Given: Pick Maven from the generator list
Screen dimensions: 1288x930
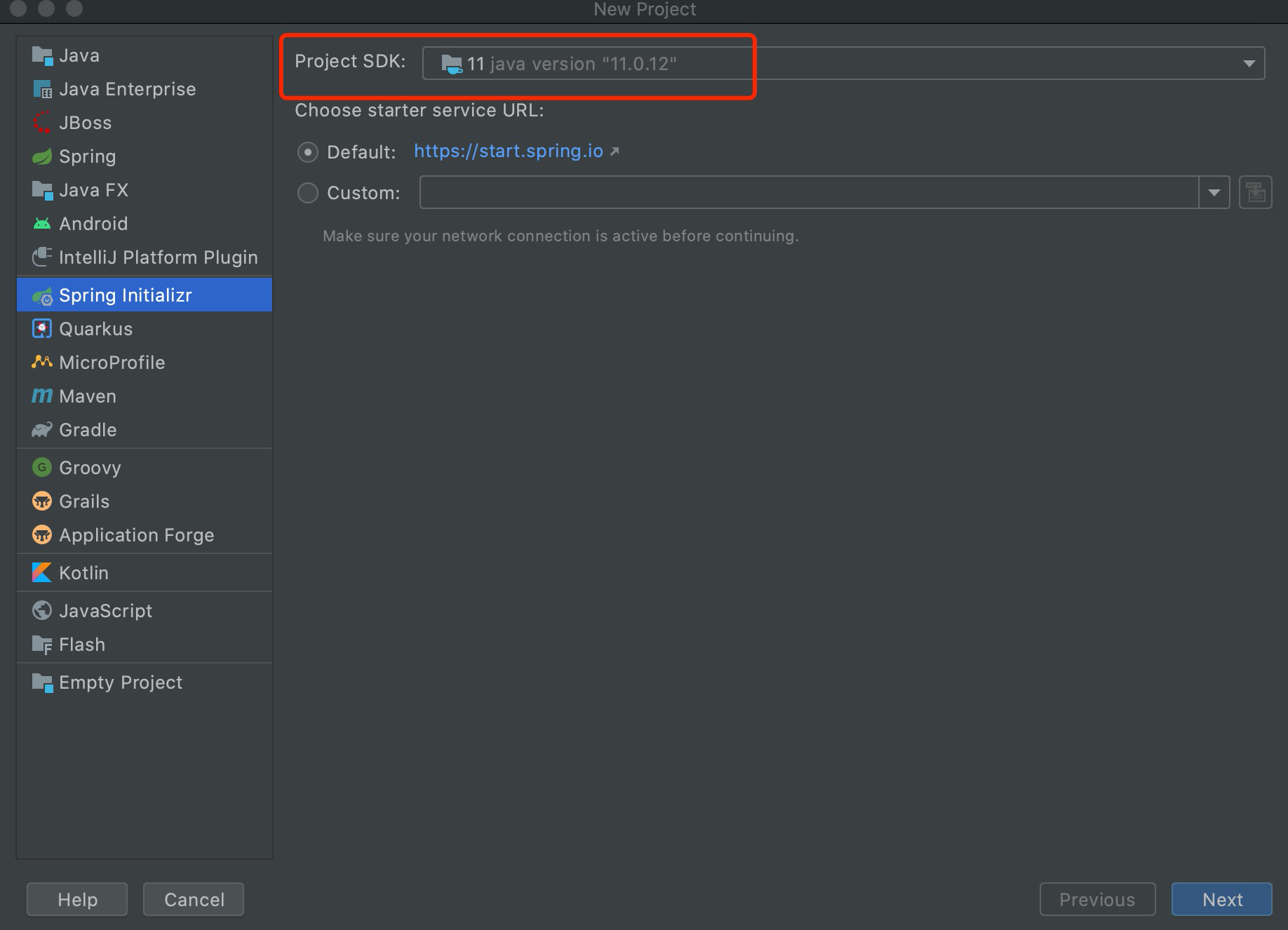Looking at the screenshot, I should point(145,396).
